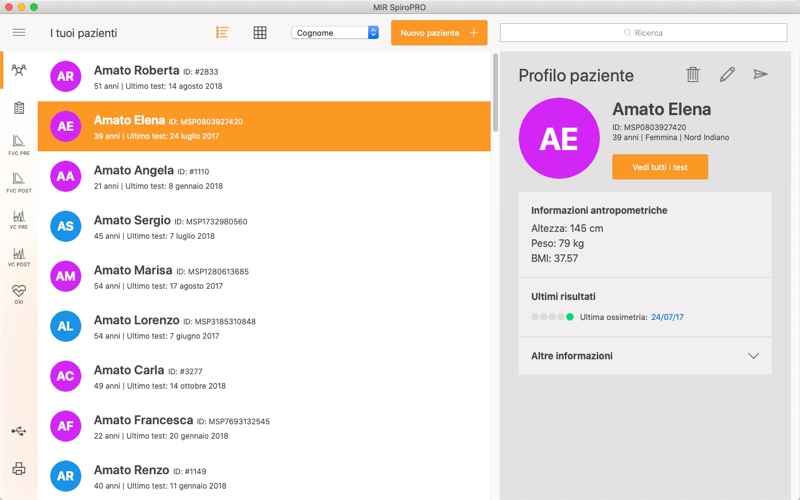Edit patient profile with pencil icon
Viewport: 800px width, 500px height.
(727, 74)
